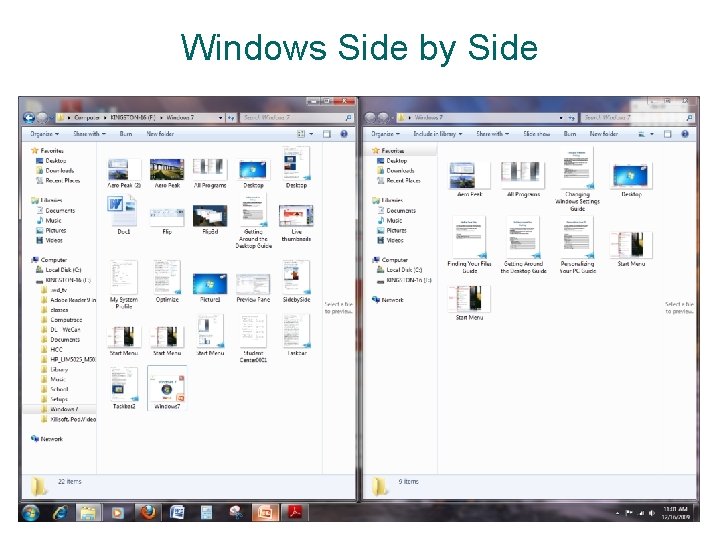This screenshot has width=720, height=540.
Task: Select Optimize file in the left window
Action: 167,281
